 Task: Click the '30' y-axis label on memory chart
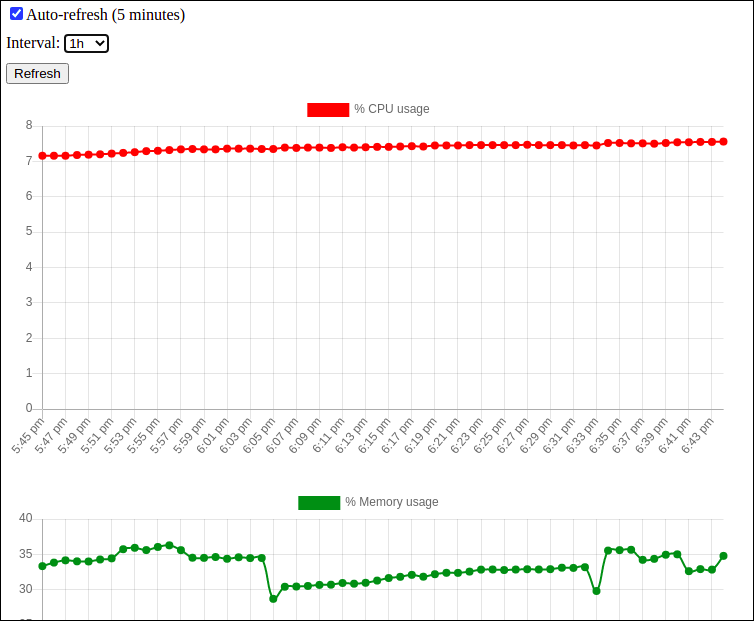pos(26,589)
